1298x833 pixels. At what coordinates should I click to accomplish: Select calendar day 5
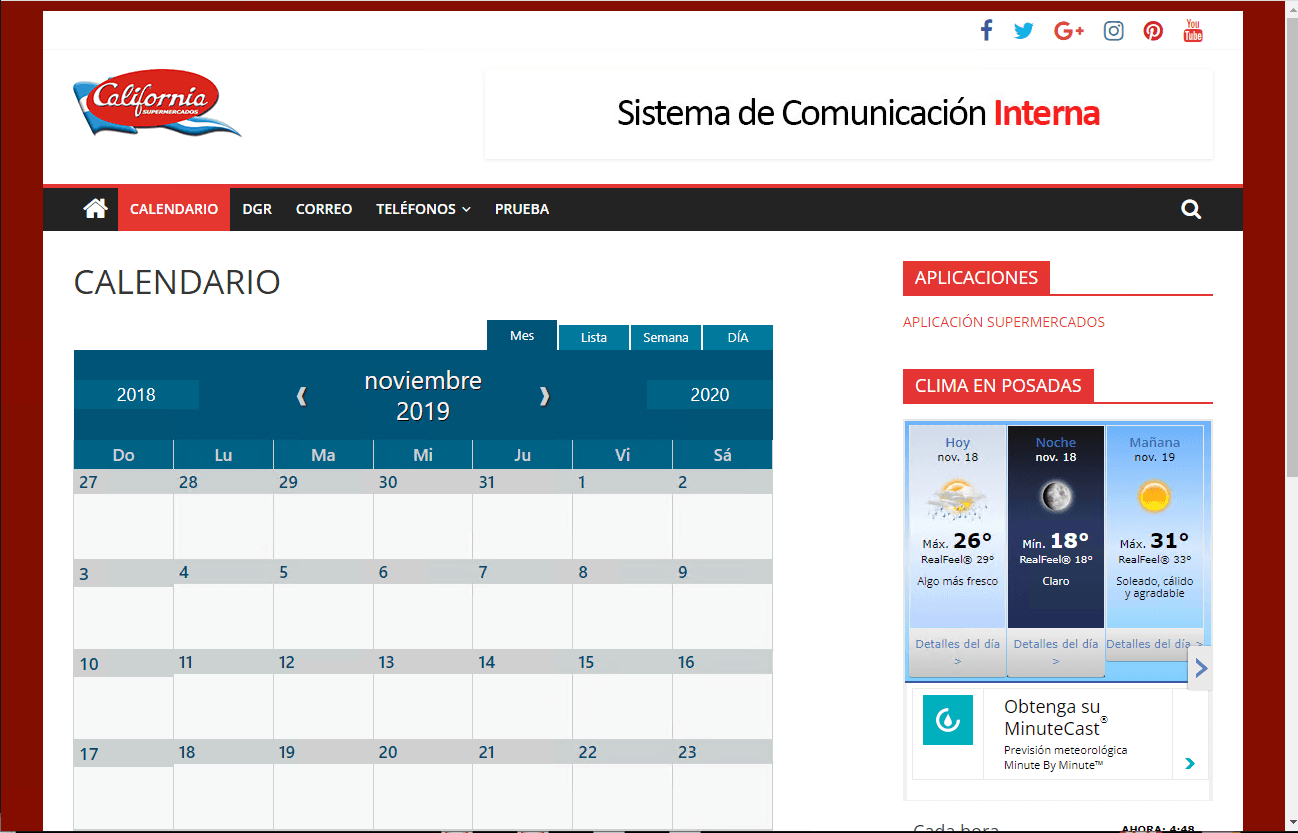coord(284,572)
